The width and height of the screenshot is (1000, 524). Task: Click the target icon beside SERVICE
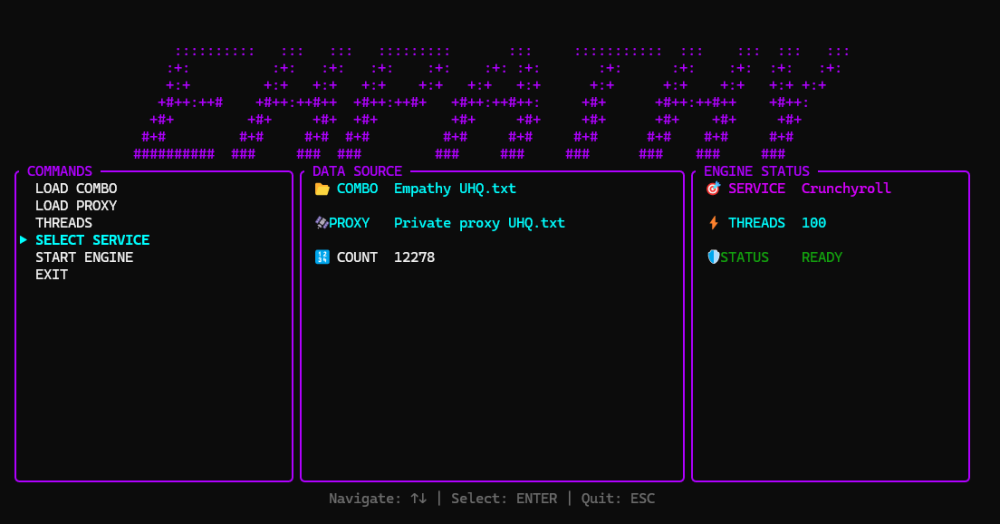(713, 189)
